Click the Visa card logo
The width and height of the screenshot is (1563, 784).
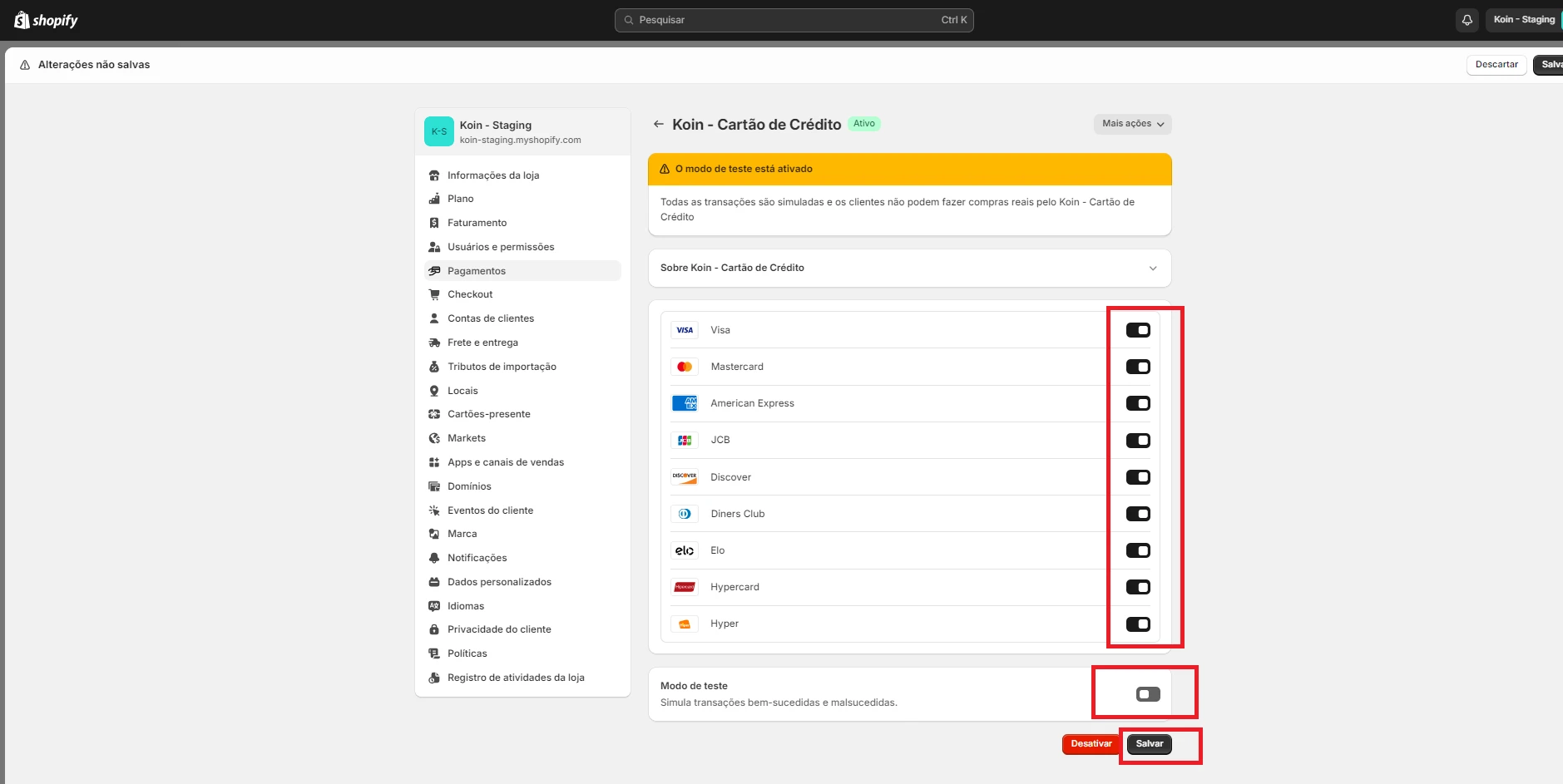click(685, 330)
